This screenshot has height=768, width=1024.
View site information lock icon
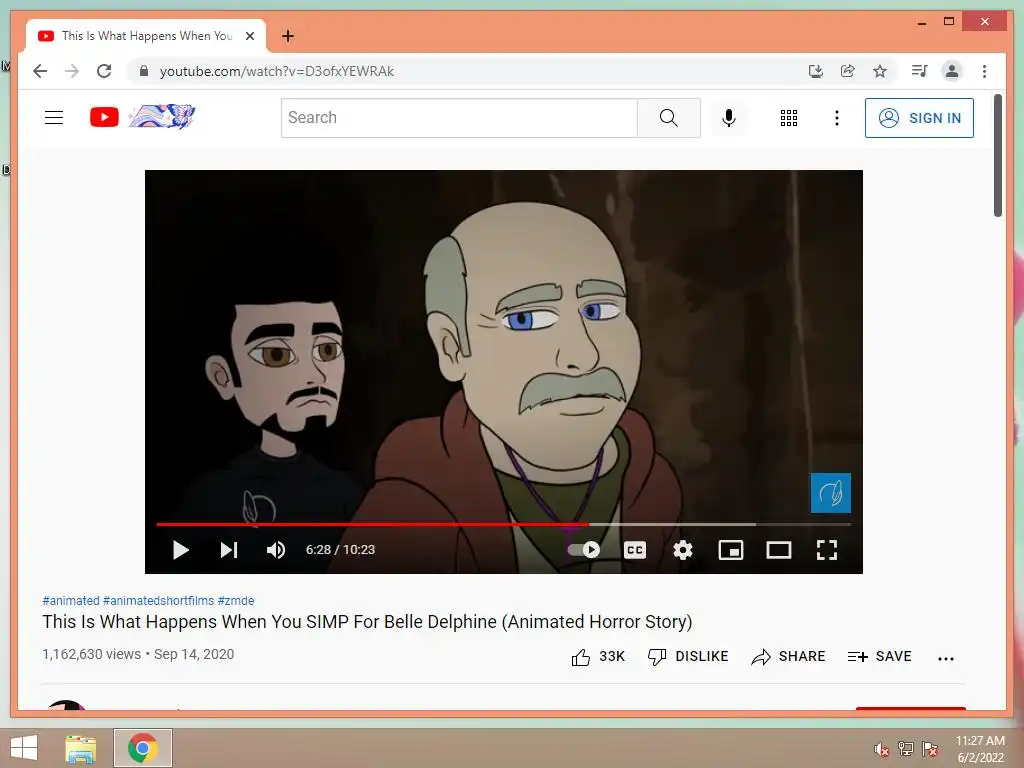click(x=144, y=71)
